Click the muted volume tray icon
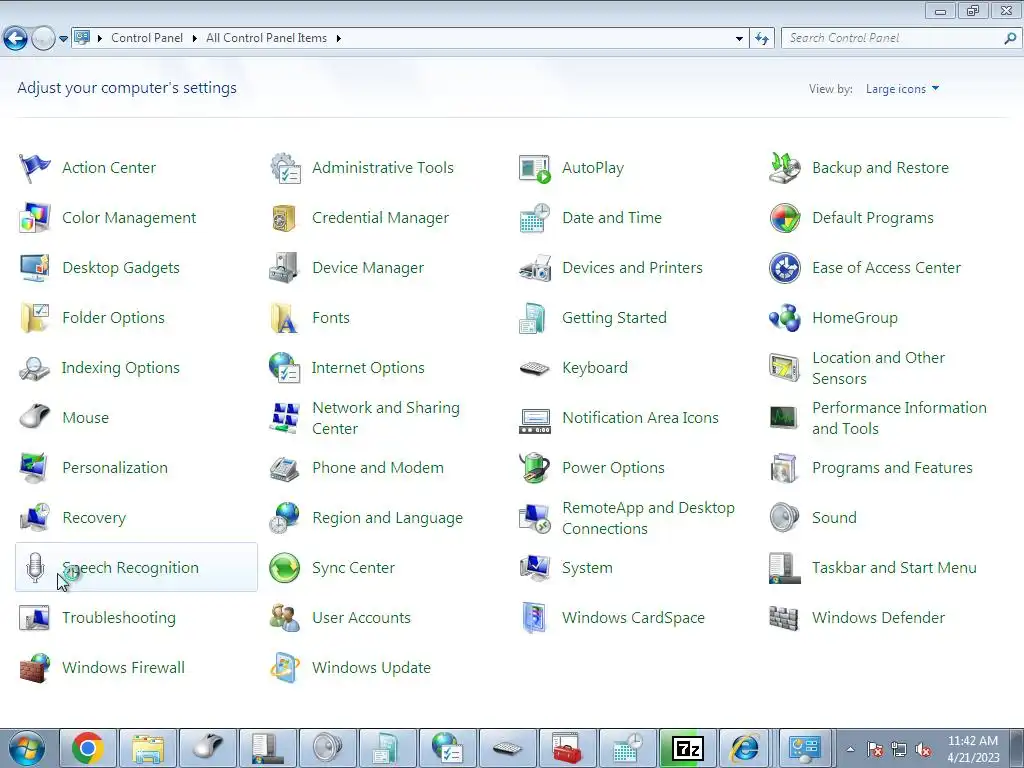This screenshot has height=768, width=1024. [x=923, y=750]
